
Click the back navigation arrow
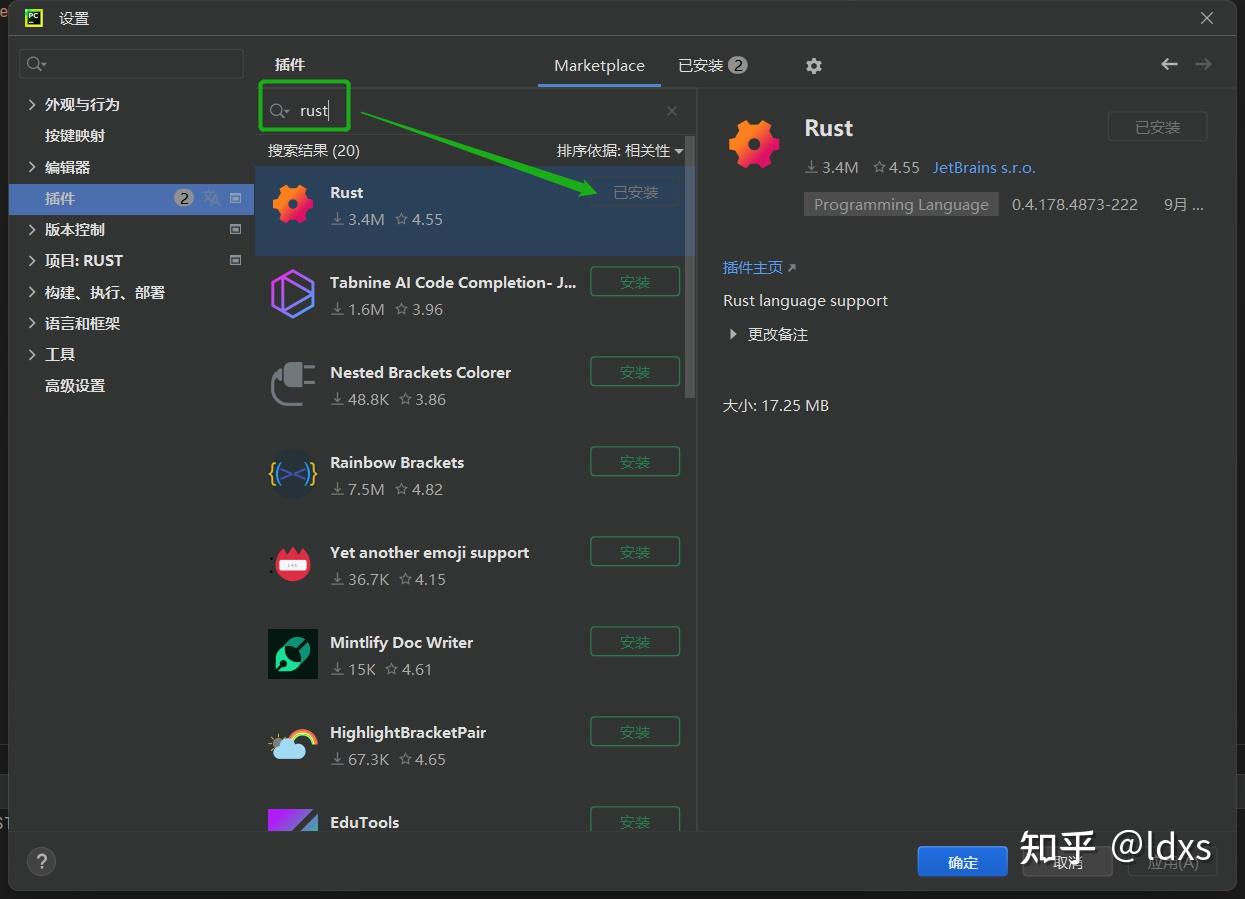click(x=1169, y=63)
